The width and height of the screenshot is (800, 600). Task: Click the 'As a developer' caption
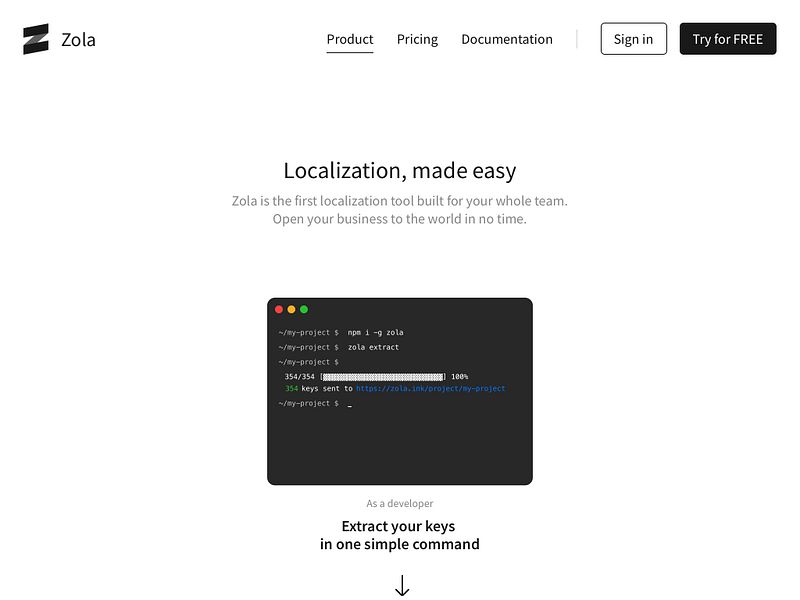pyautogui.click(x=399, y=504)
